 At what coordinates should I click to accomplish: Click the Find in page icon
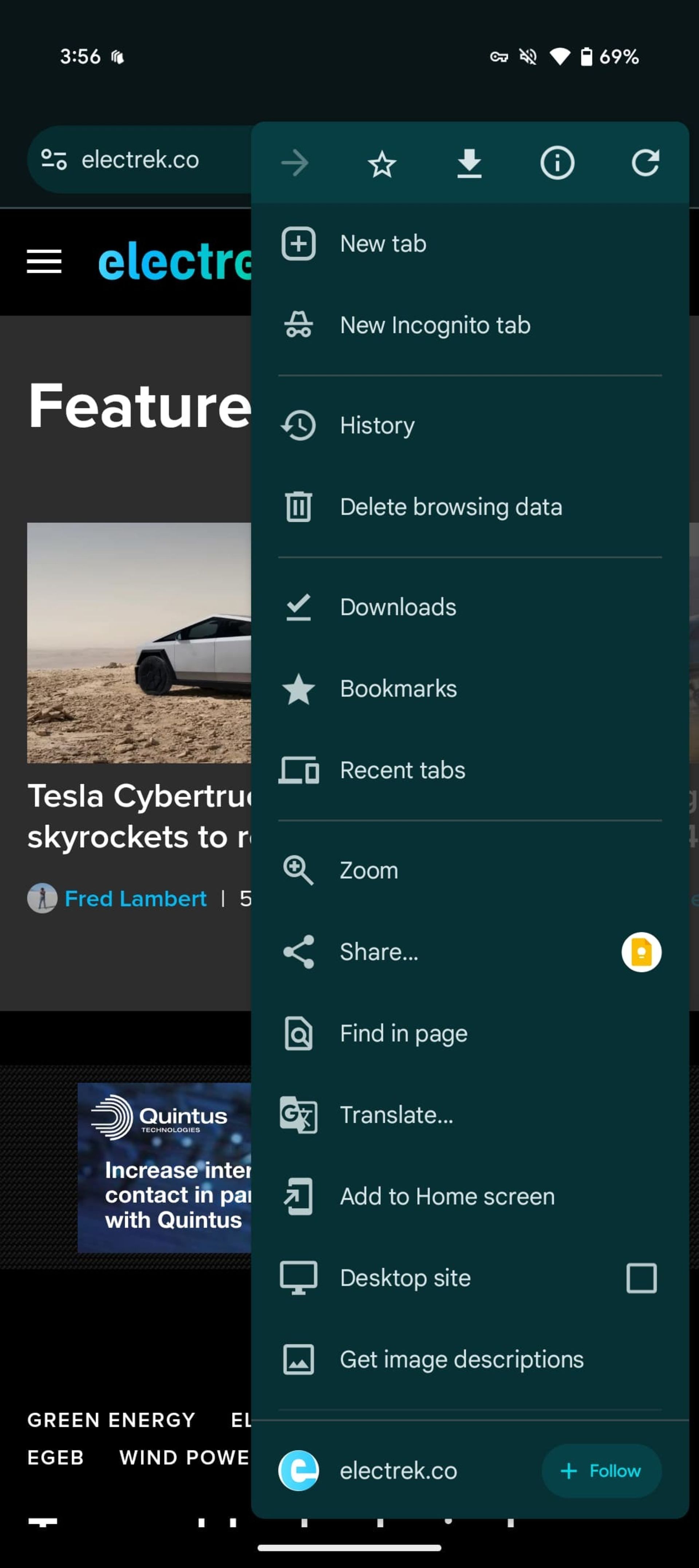[x=299, y=1033]
